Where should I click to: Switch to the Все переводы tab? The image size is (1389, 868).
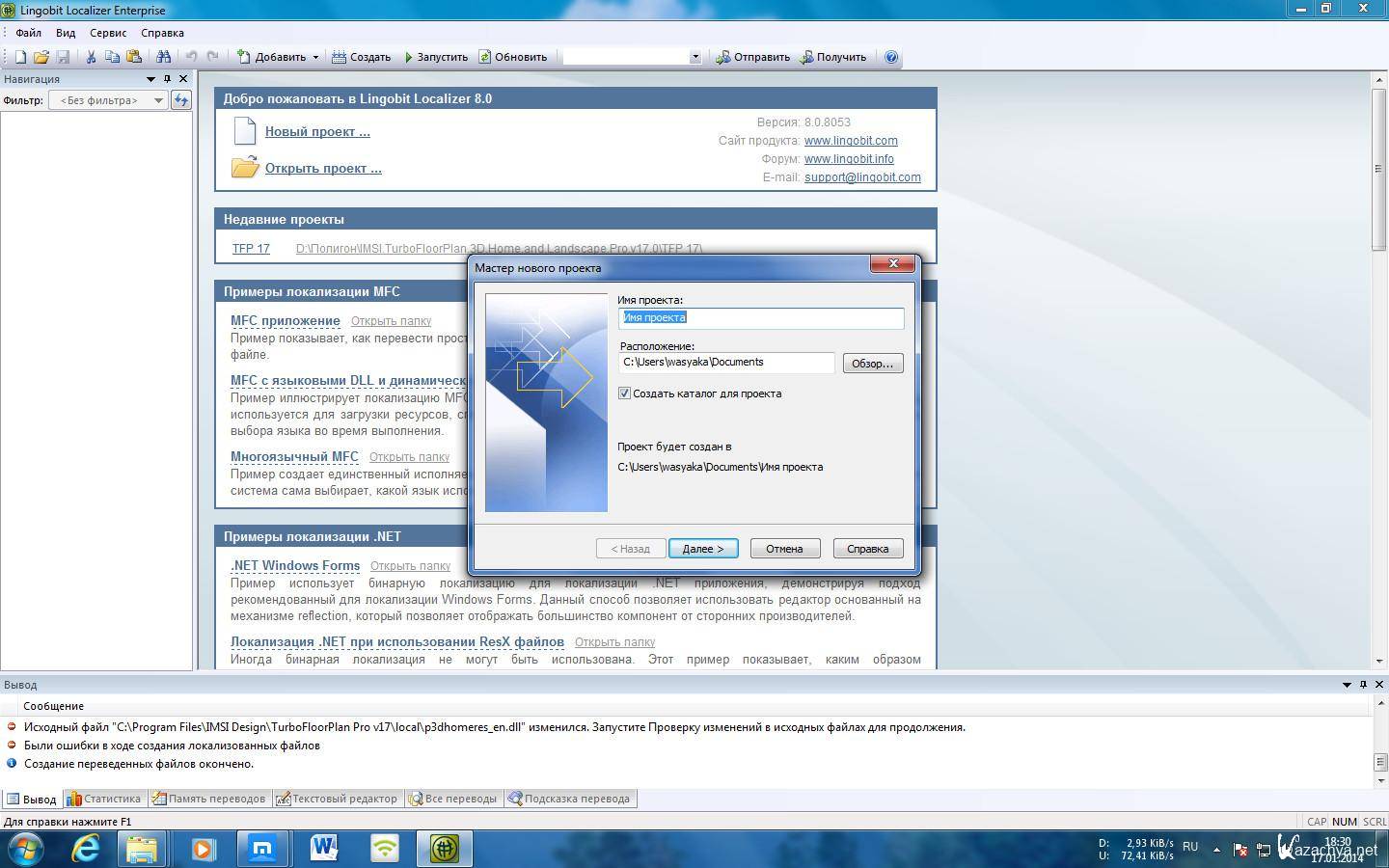(x=453, y=800)
